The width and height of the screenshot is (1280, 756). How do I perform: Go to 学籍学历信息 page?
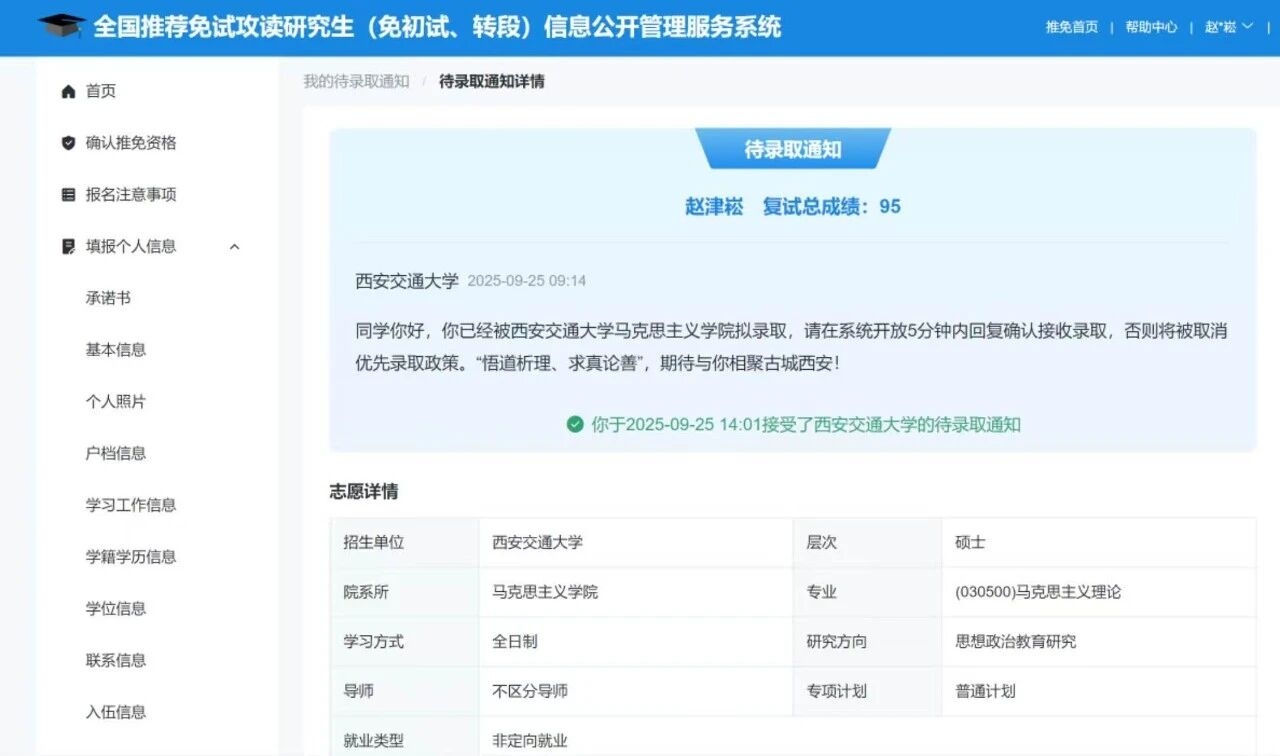(131, 556)
